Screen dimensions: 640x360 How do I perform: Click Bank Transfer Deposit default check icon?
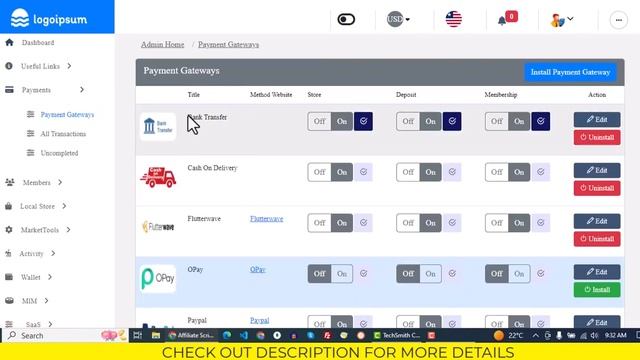[x=452, y=121]
